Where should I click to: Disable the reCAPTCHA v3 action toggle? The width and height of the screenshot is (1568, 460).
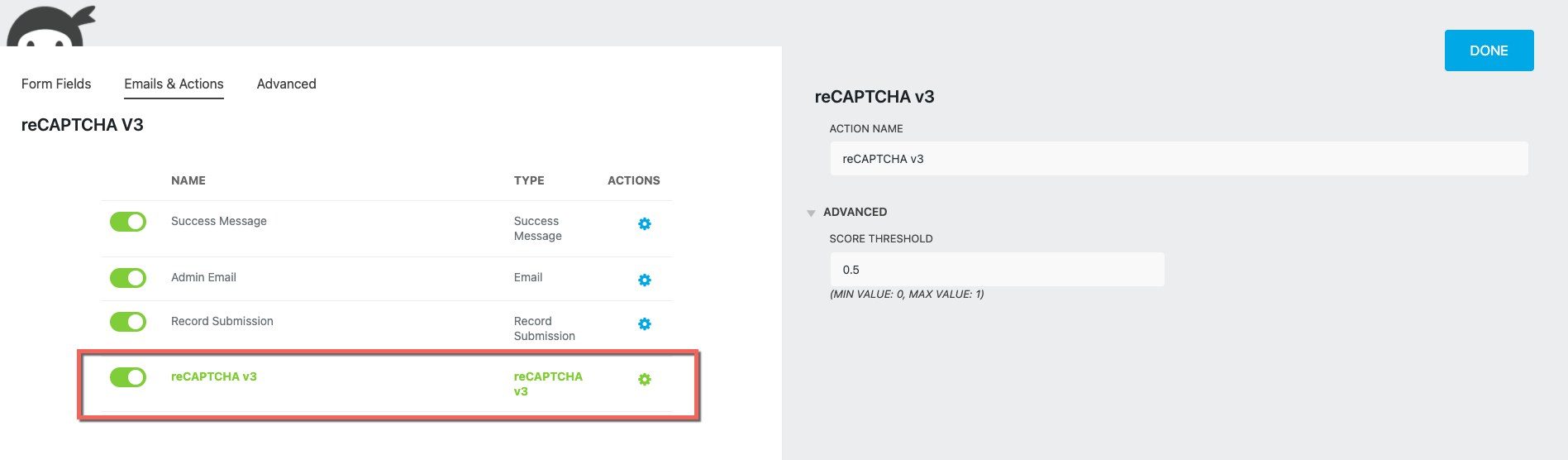(x=128, y=377)
